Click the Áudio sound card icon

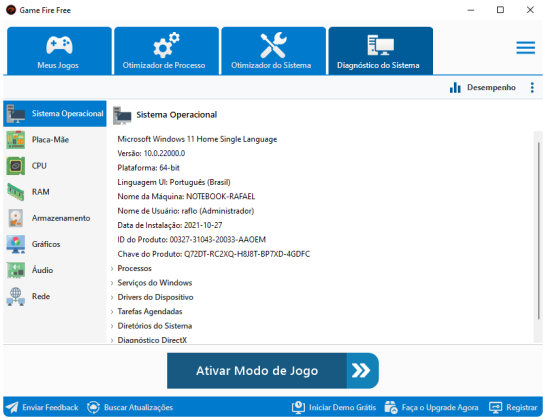(16, 270)
